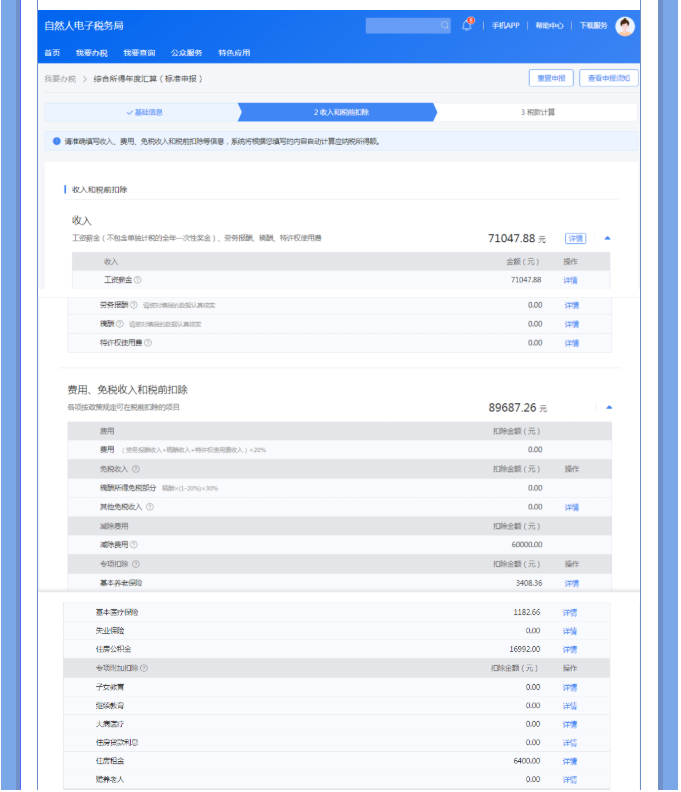Click the blue info icon in notice bar
The image size is (681, 792).
point(57,141)
